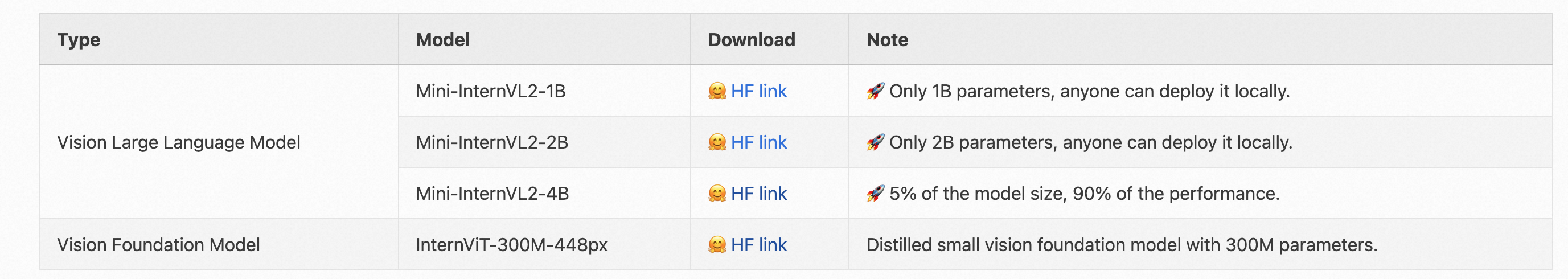This screenshot has width=1568, height=279.
Task: Click the Type column header
Action: pos(79,40)
